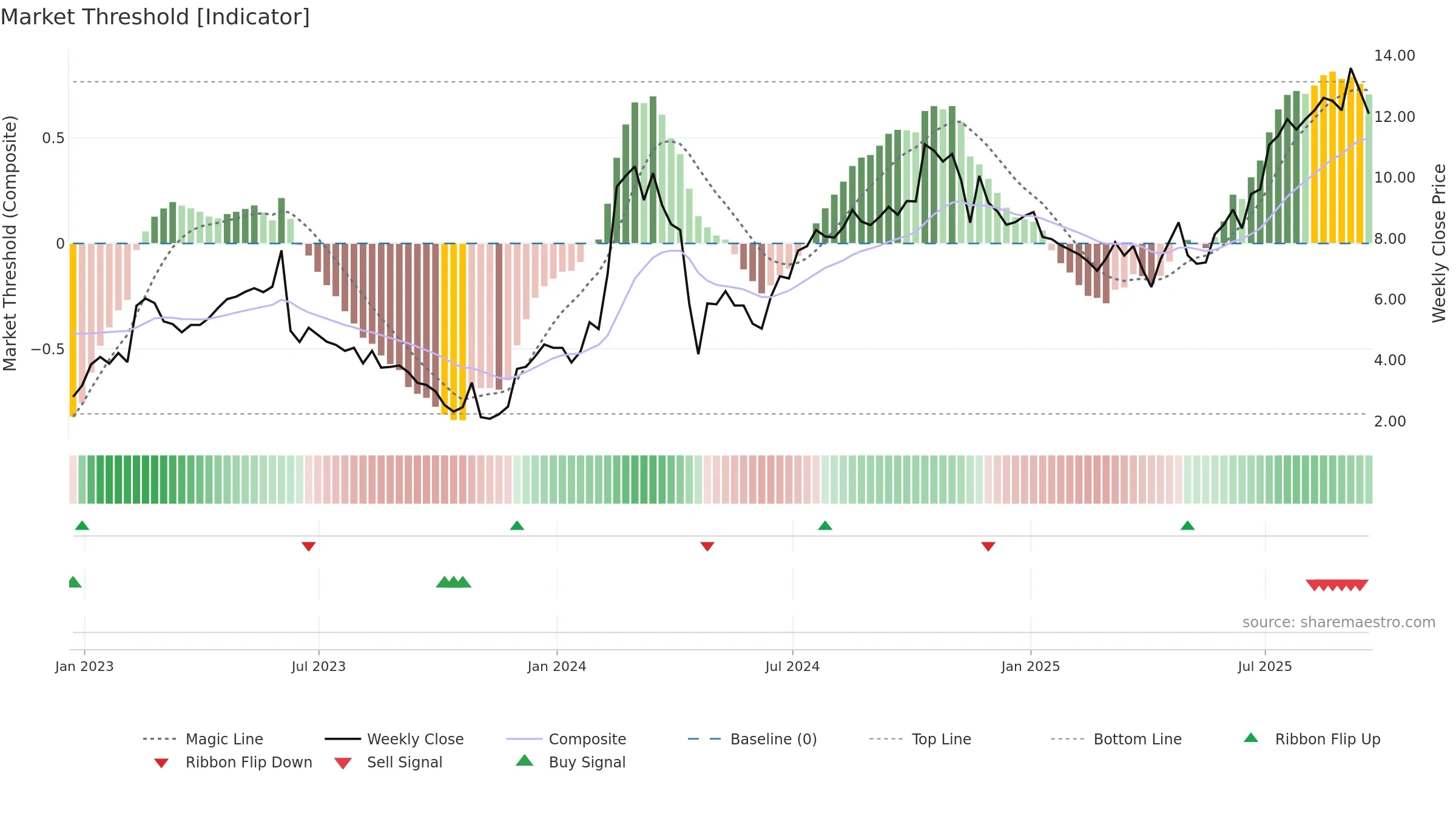Click the Market Threshold (Composite) axis title

[10, 243]
